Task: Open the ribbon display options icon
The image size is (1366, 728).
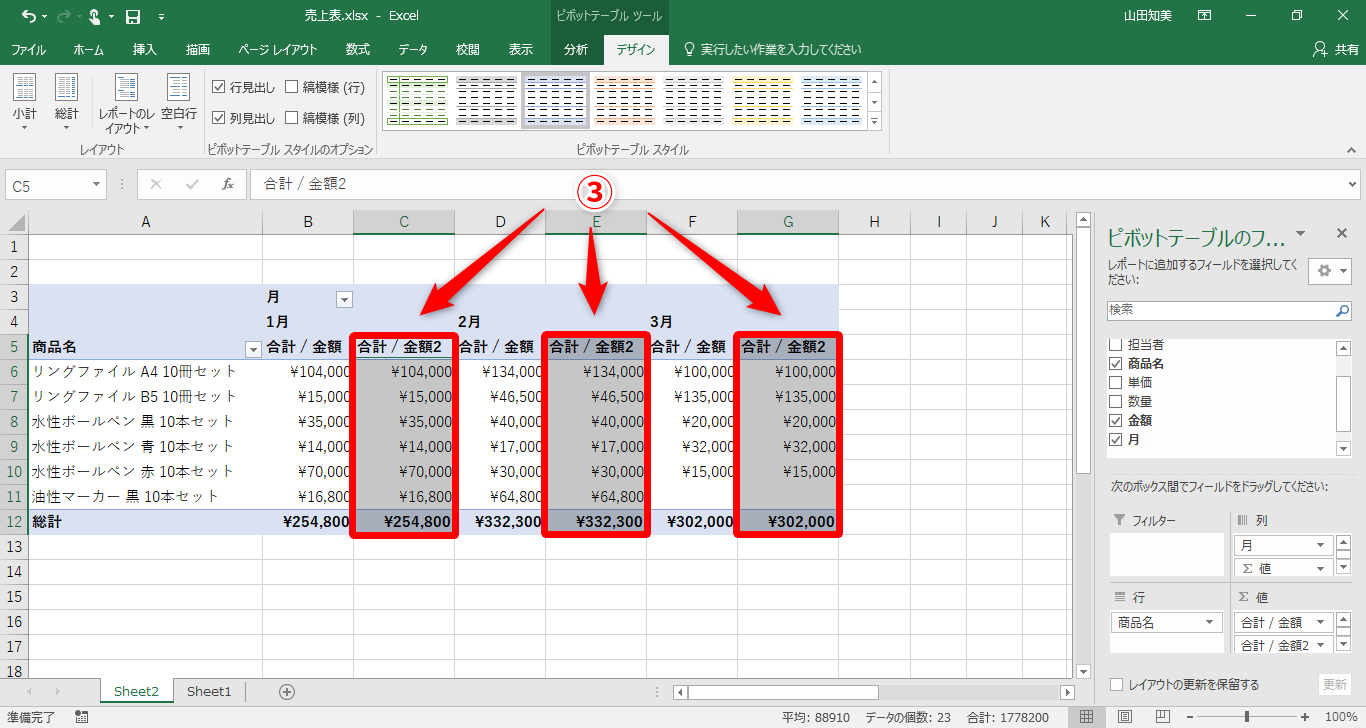Action: pyautogui.click(x=1205, y=16)
